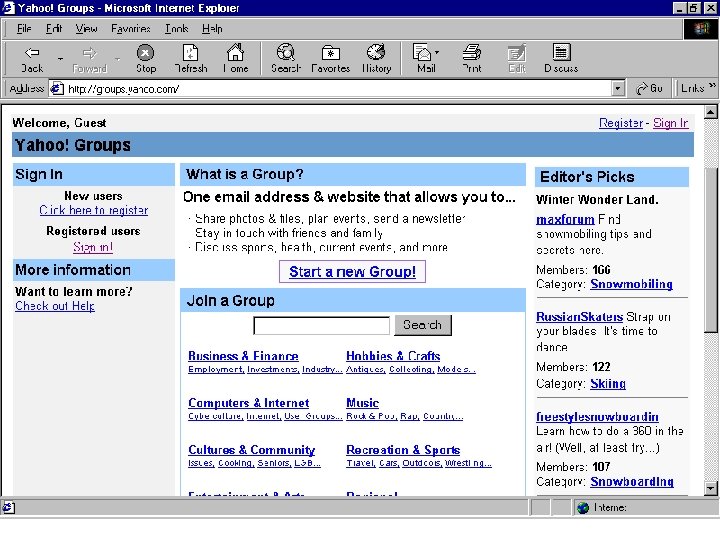Screen dimensions: 720x540
Task: Open the Help menu
Action: [x=212, y=29]
